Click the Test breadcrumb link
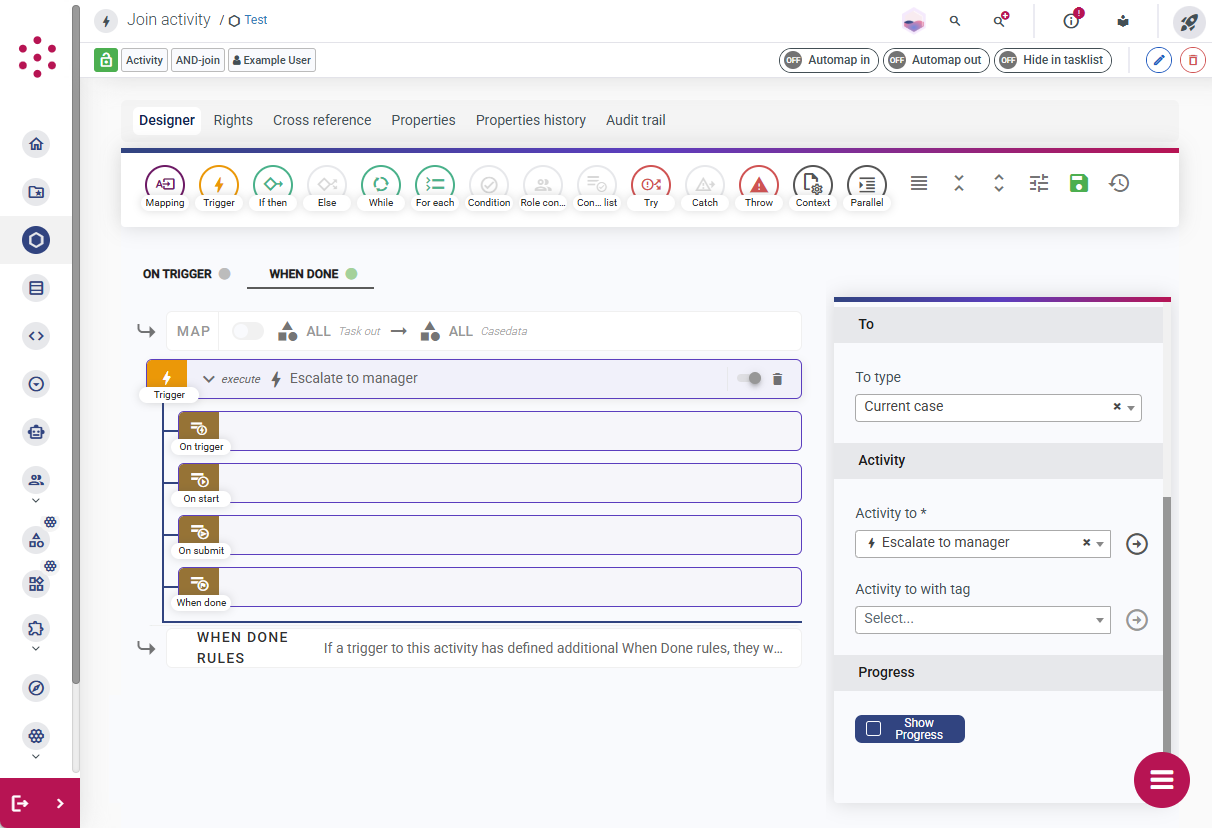This screenshot has height=828, width=1212. click(256, 20)
